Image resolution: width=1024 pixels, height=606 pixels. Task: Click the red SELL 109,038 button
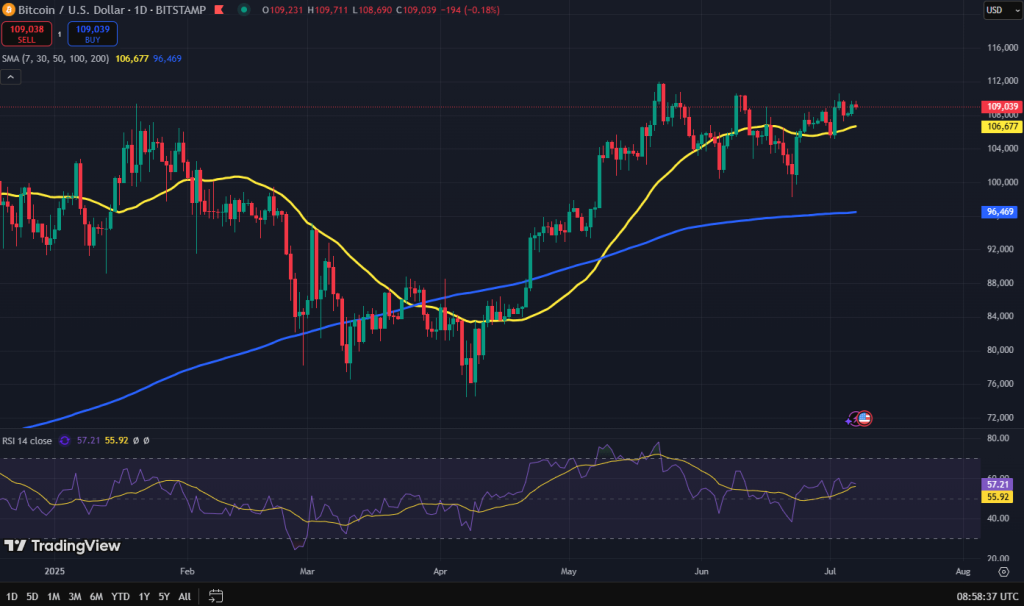tap(27, 34)
